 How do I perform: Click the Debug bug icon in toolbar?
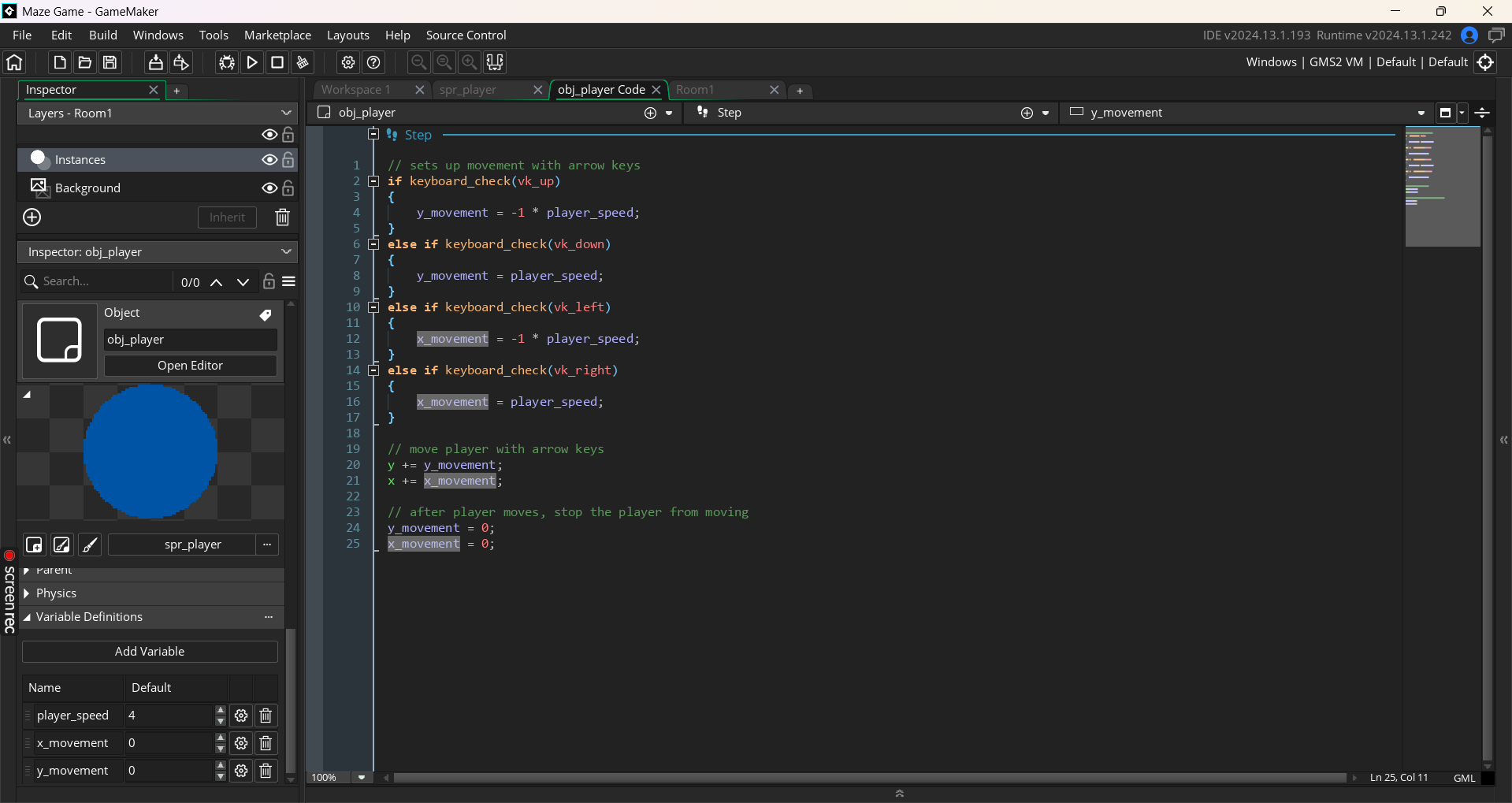pyautogui.click(x=227, y=62)
